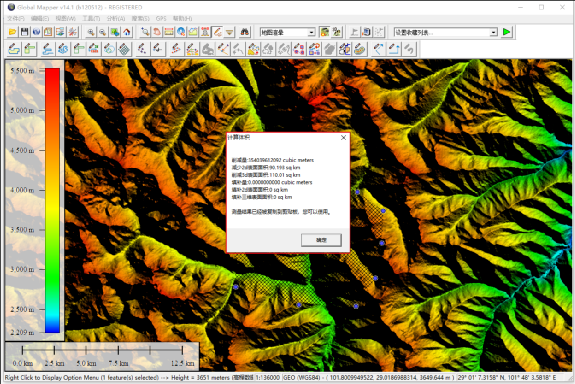Toggle hill shading icon beside shader dropdown
This screenshot has height=384, width=575.
pos(325,32)
